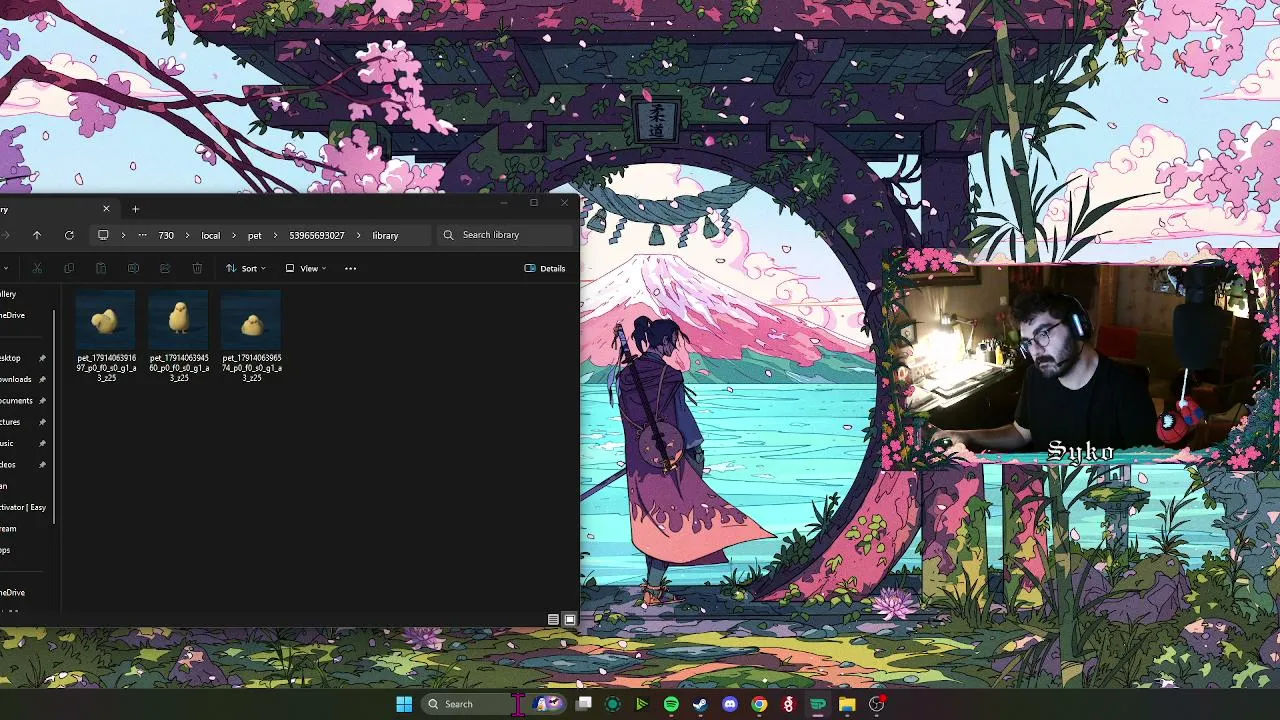Expand the Sort dropdown

246,268
